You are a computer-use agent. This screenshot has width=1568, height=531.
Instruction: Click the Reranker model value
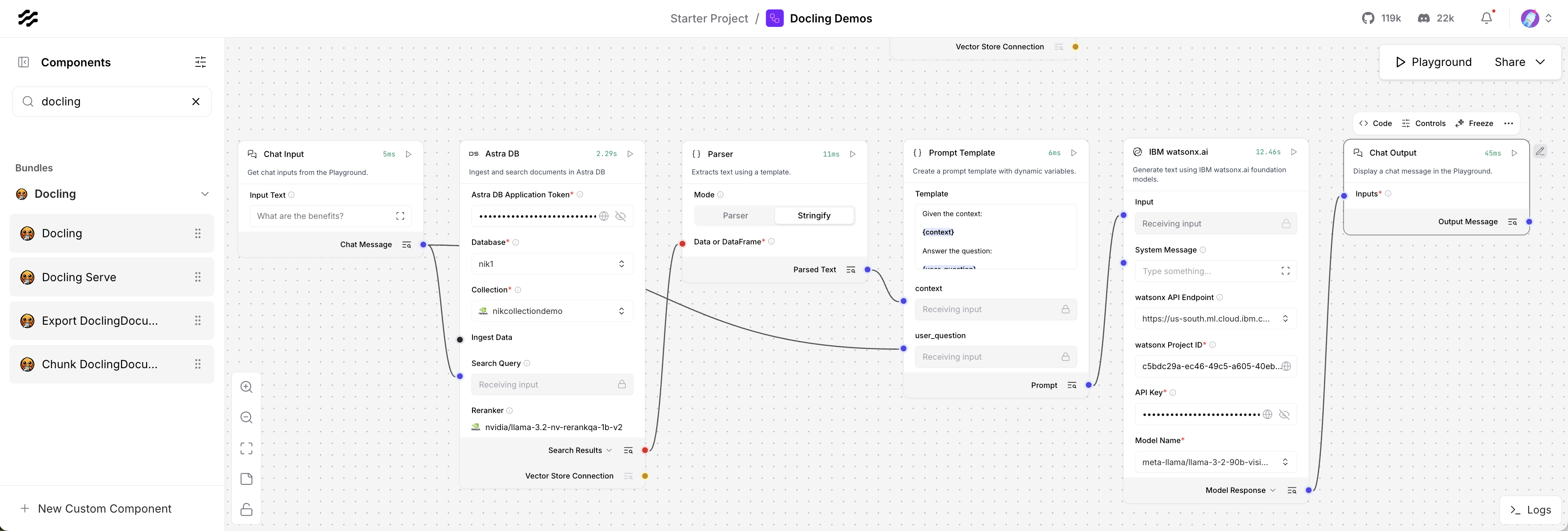click(553, 427)
